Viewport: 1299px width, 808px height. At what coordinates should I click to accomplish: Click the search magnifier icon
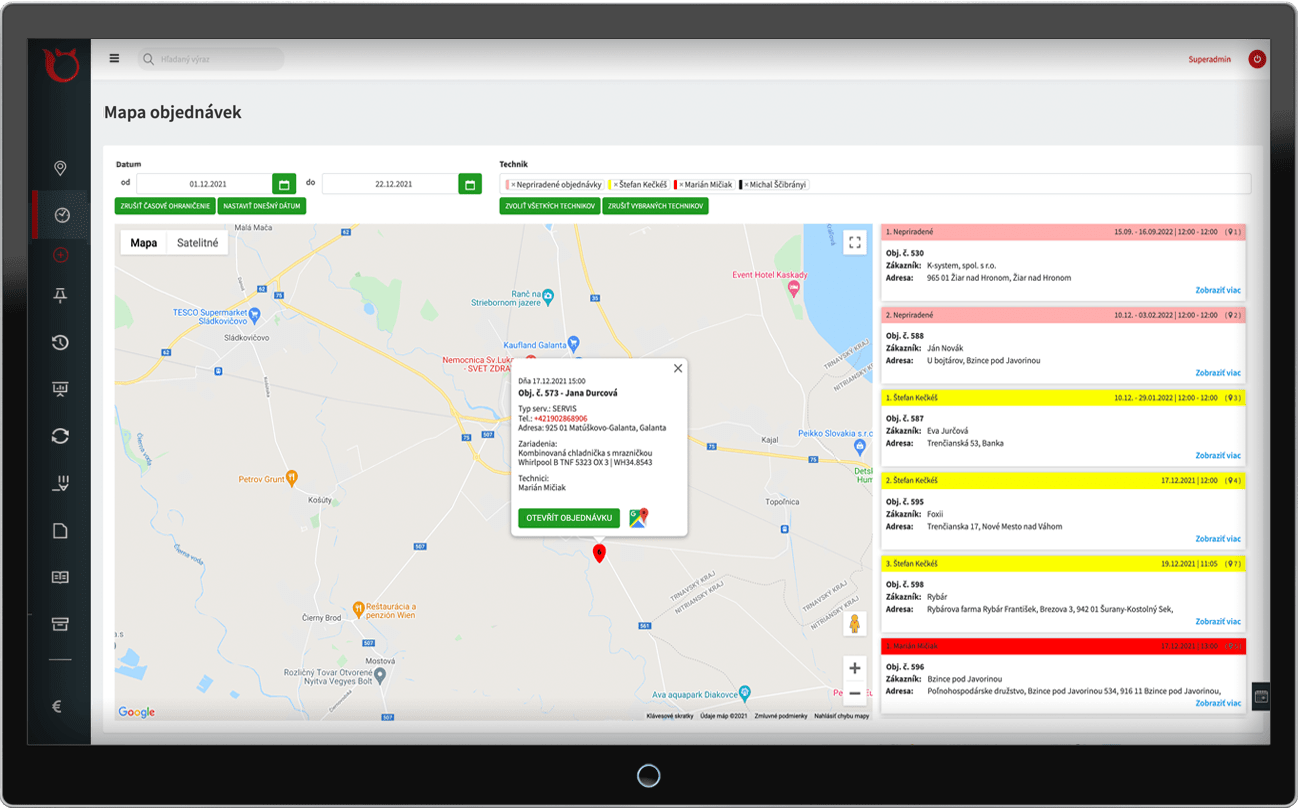pos(148,60)
